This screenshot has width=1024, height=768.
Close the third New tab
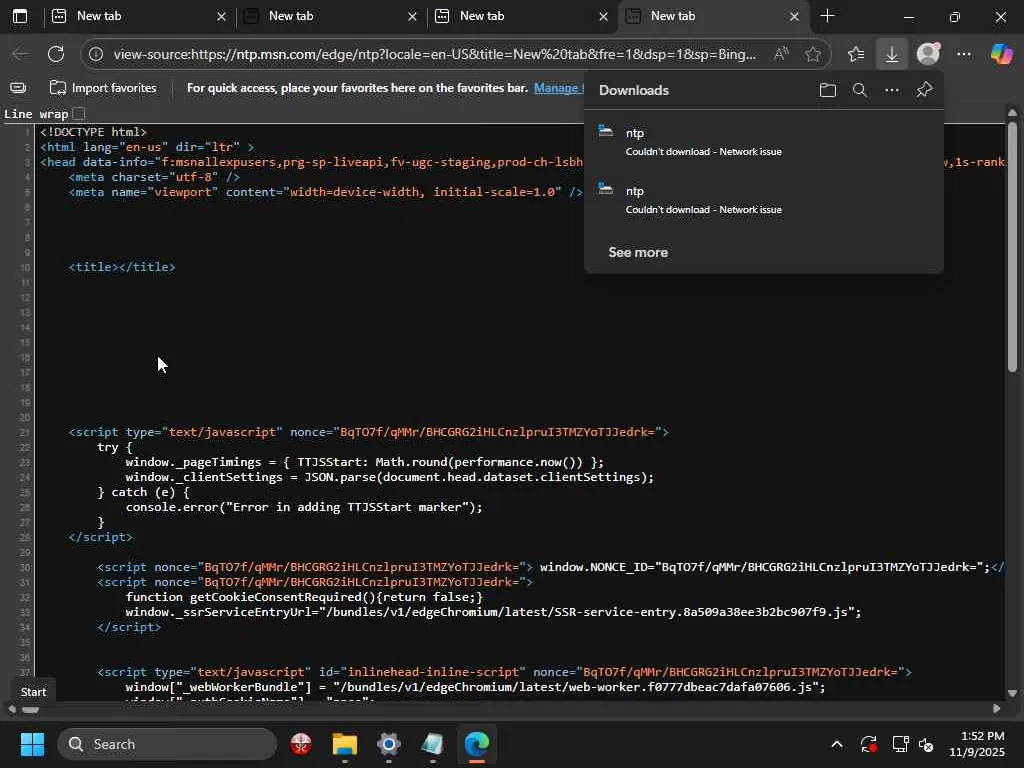(603, 16)
